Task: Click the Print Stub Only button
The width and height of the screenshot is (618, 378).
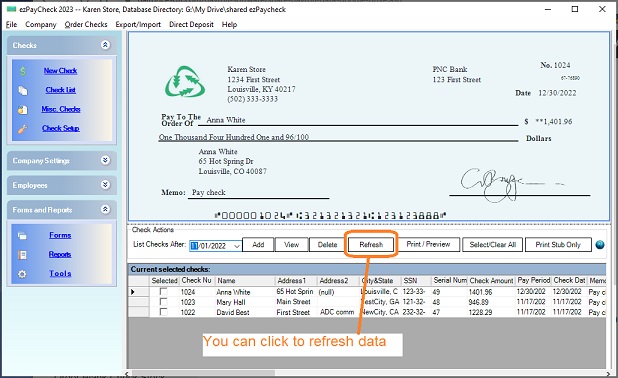Action: [558, 245]
